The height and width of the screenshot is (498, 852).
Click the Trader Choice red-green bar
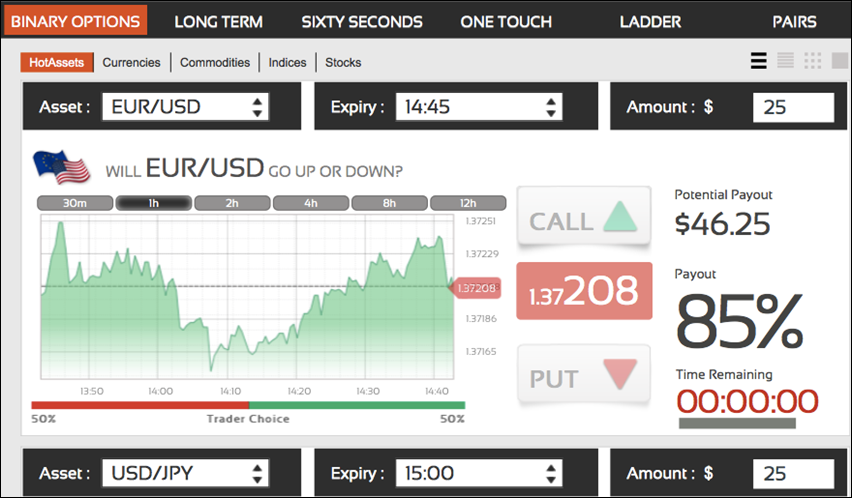click(249, 405)
